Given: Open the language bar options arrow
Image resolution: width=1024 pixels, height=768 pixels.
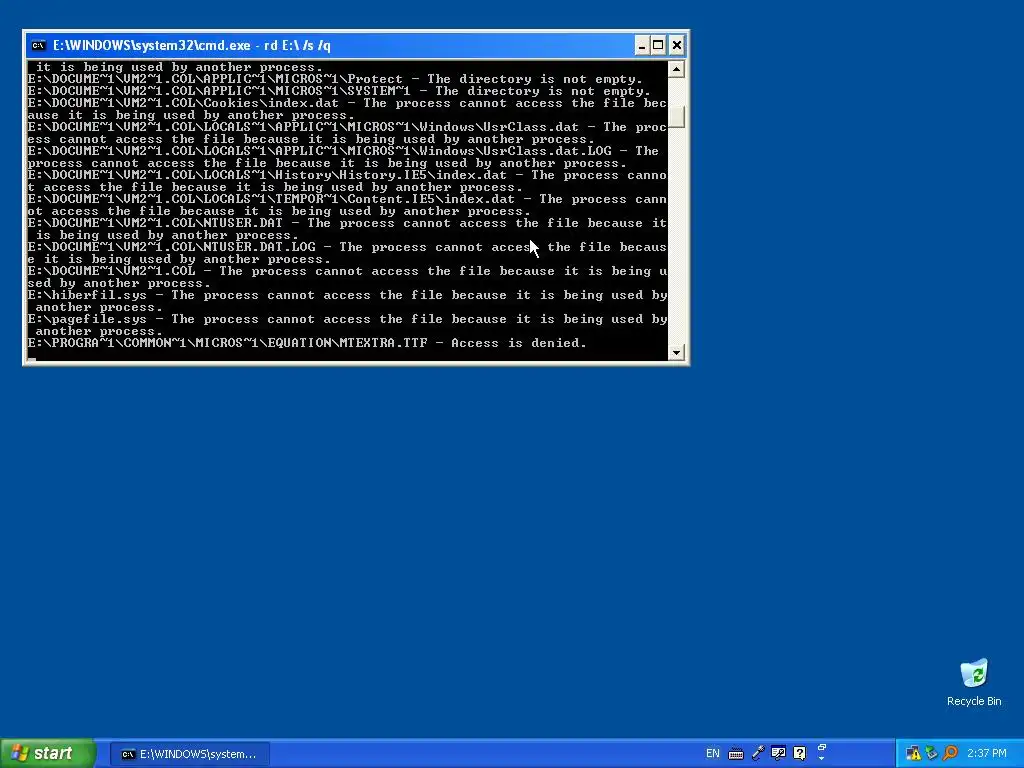Looking at the screenshot, I should (822, 759).
